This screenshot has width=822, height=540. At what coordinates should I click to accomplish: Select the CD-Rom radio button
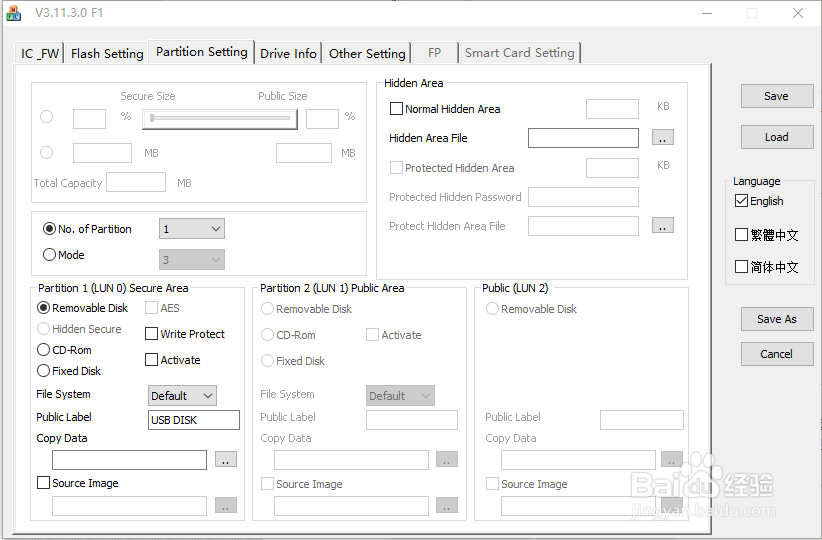coord(44,350)
